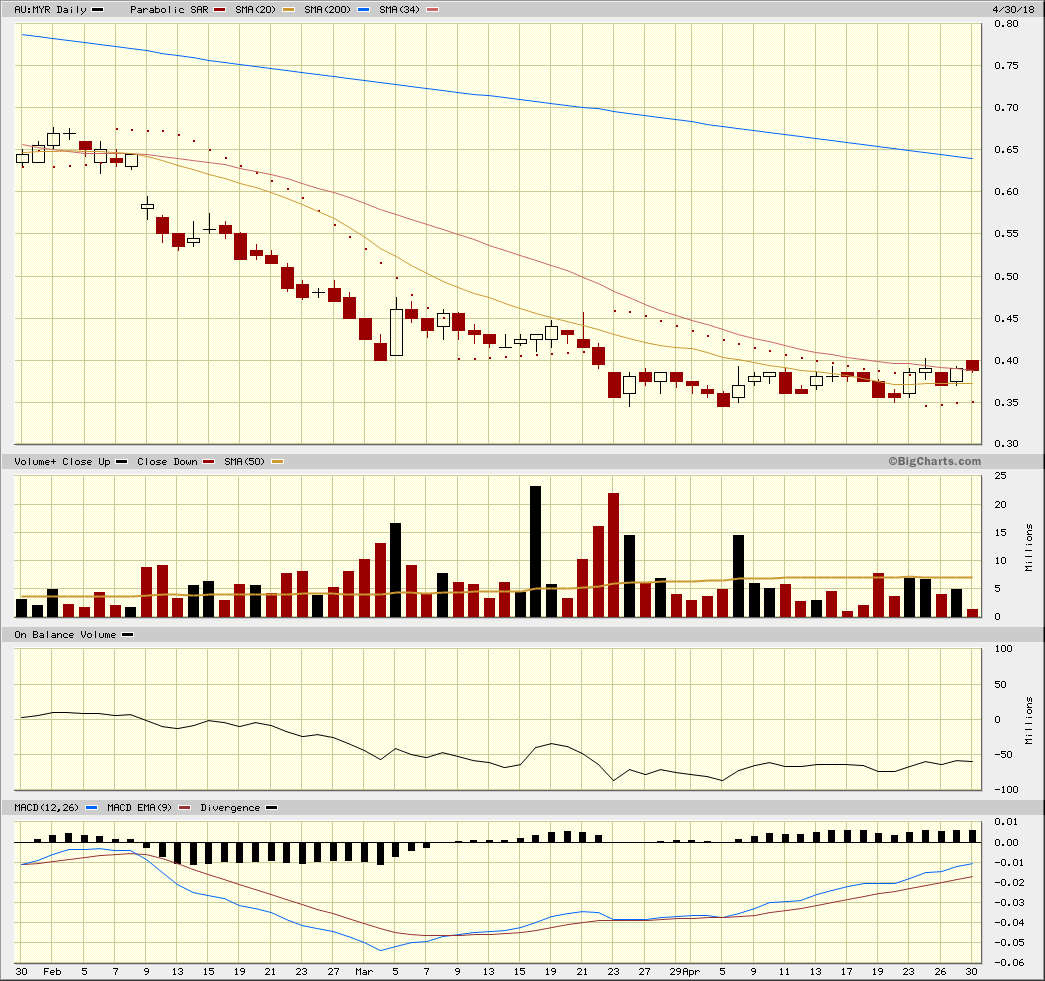Select the SMA(200) legend label
The height and width of the screenshot is (981, 1045).
coord(327,9)
